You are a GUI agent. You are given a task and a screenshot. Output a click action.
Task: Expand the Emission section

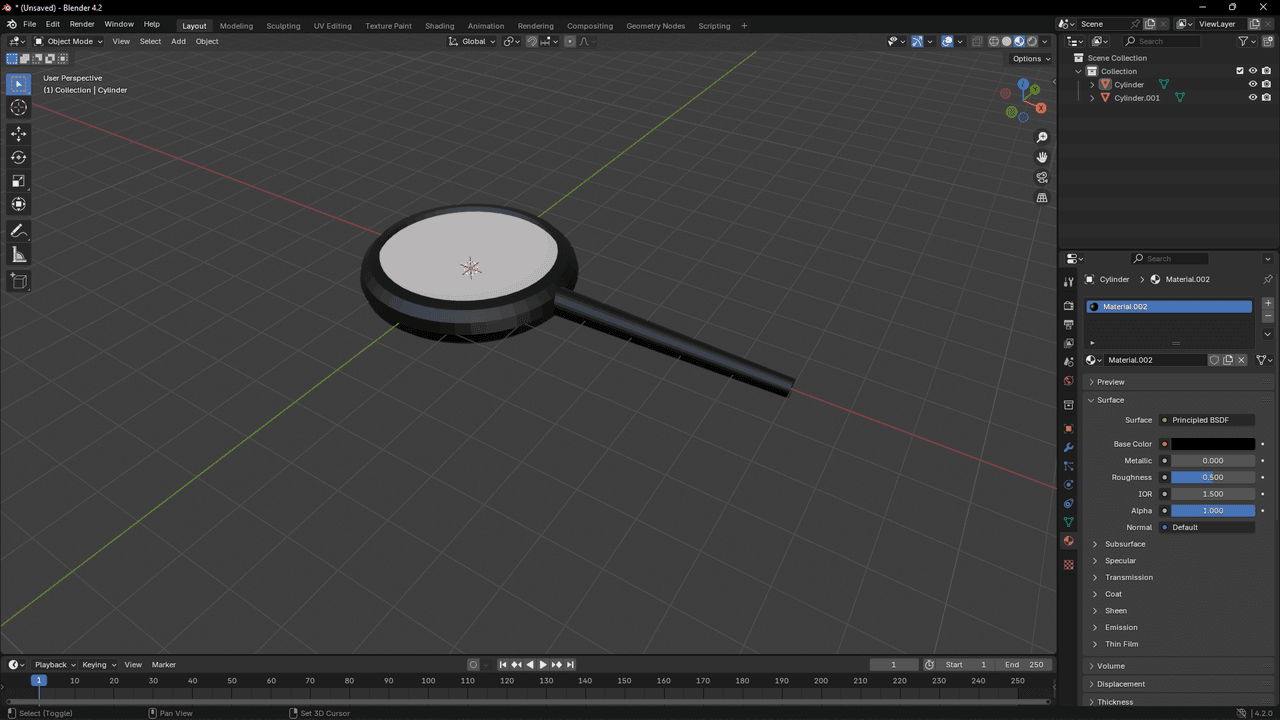pos(1121,627)
